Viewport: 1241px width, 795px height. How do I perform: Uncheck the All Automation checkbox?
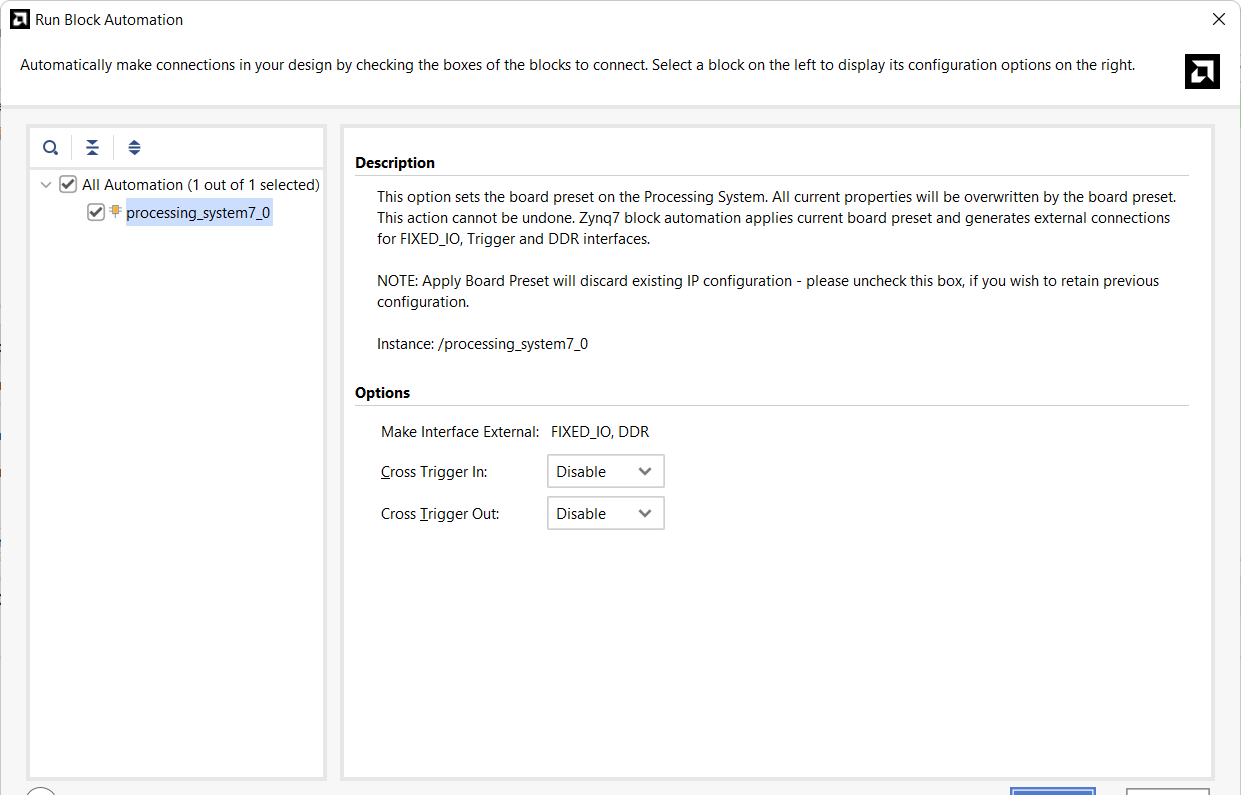68,184
